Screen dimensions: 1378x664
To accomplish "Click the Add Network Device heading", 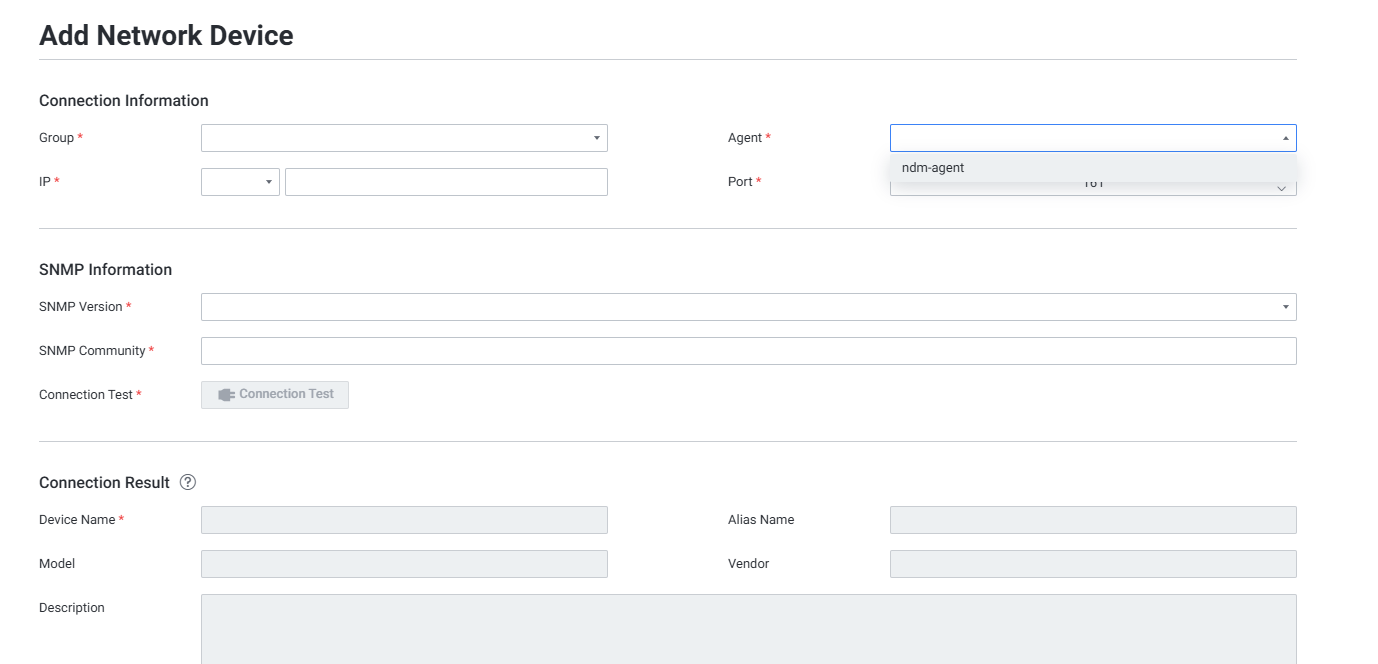I will tap(166, 36).
